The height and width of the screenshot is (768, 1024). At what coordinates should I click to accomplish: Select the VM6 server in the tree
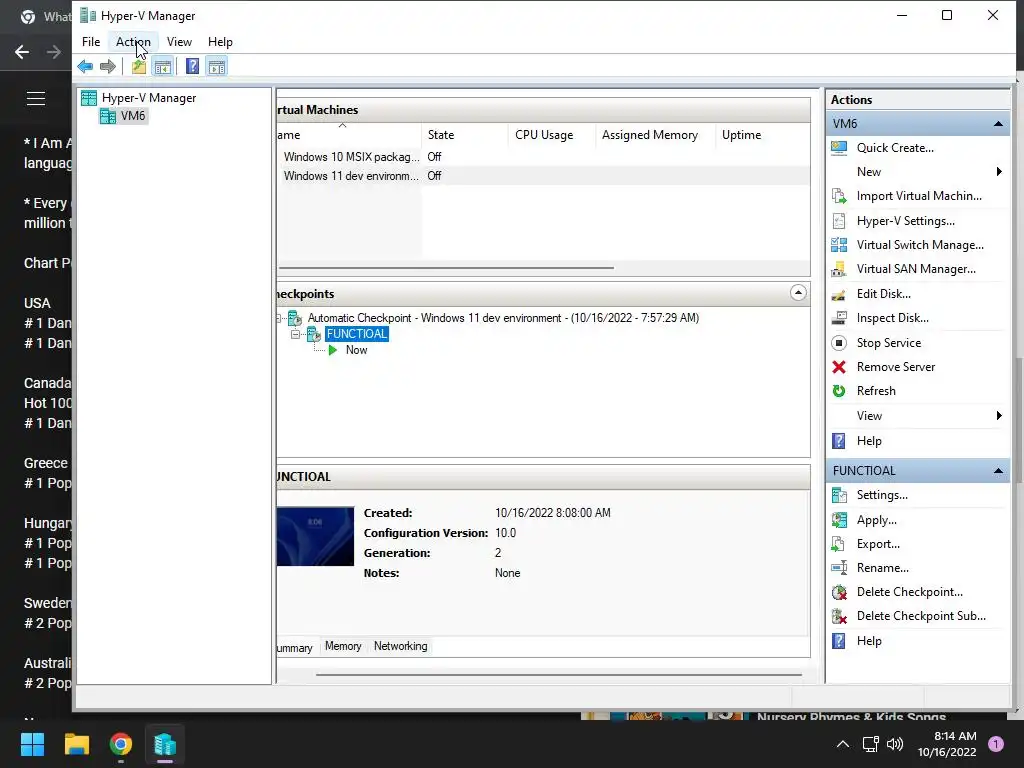[x=133, y=116]
